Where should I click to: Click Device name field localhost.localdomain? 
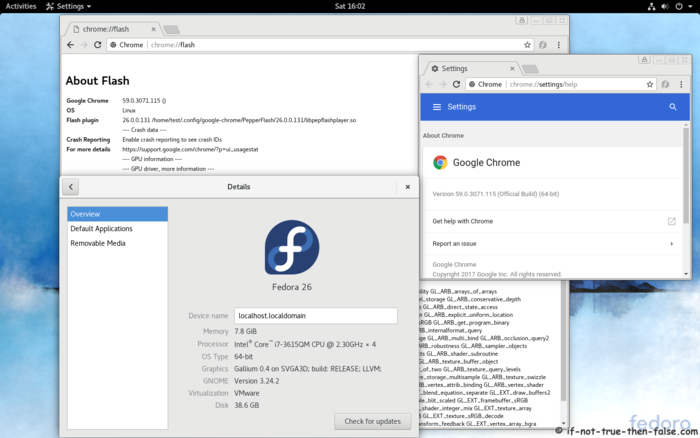pyautogui.click(x=316, y=316)
